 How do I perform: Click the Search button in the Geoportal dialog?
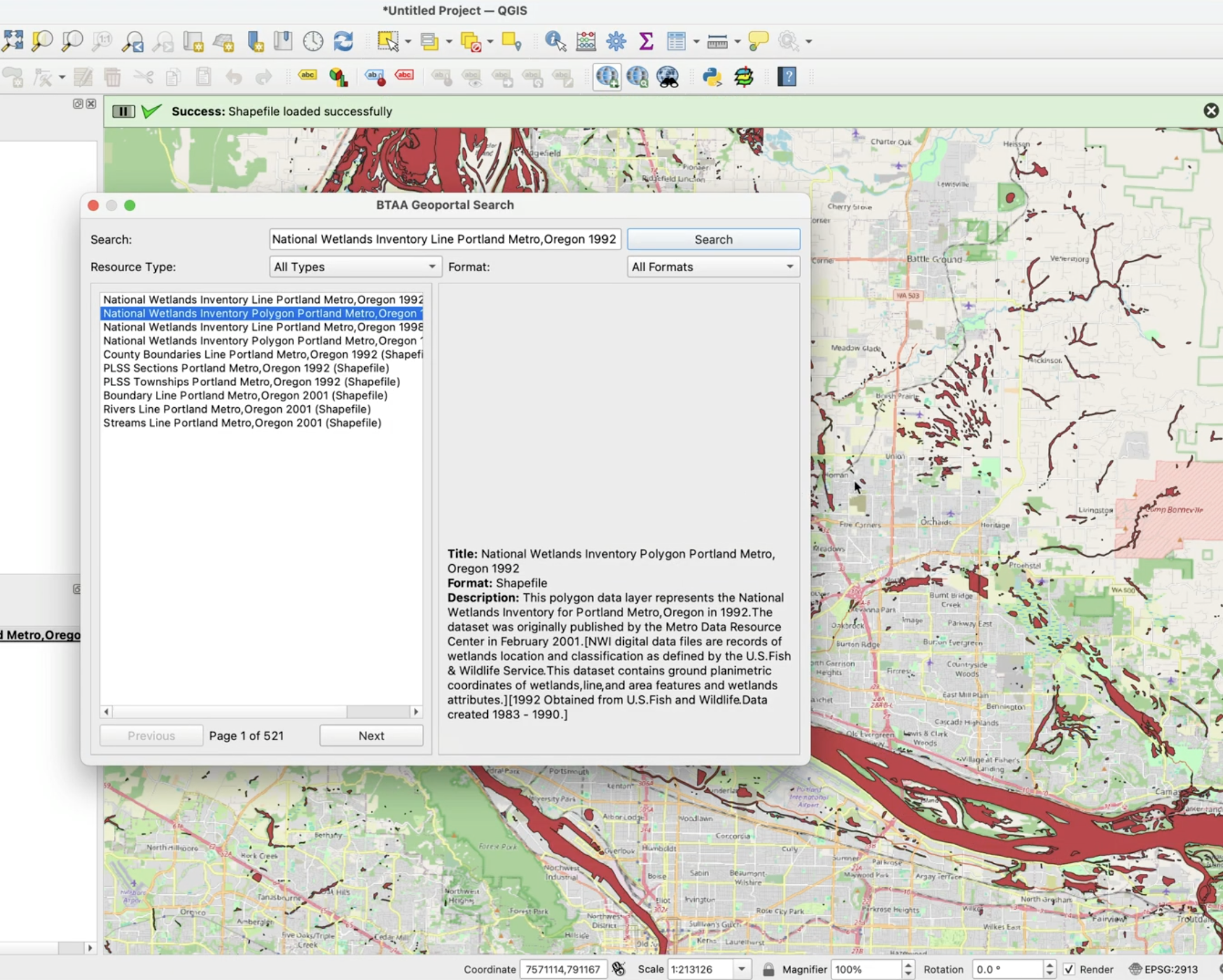[713, 239]
